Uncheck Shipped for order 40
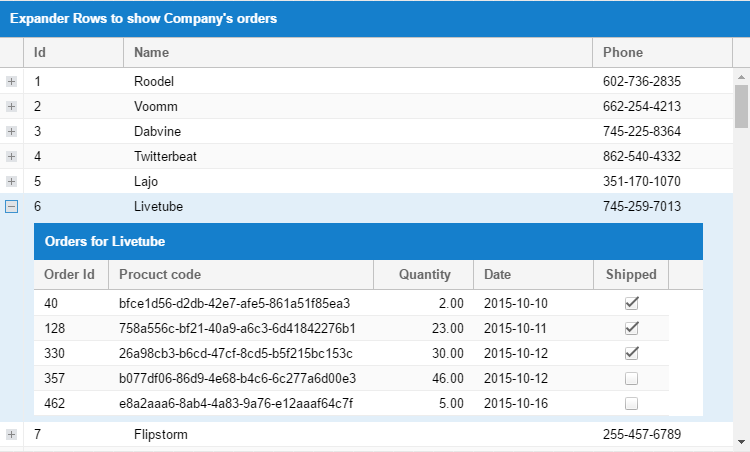 pos(631,303)
